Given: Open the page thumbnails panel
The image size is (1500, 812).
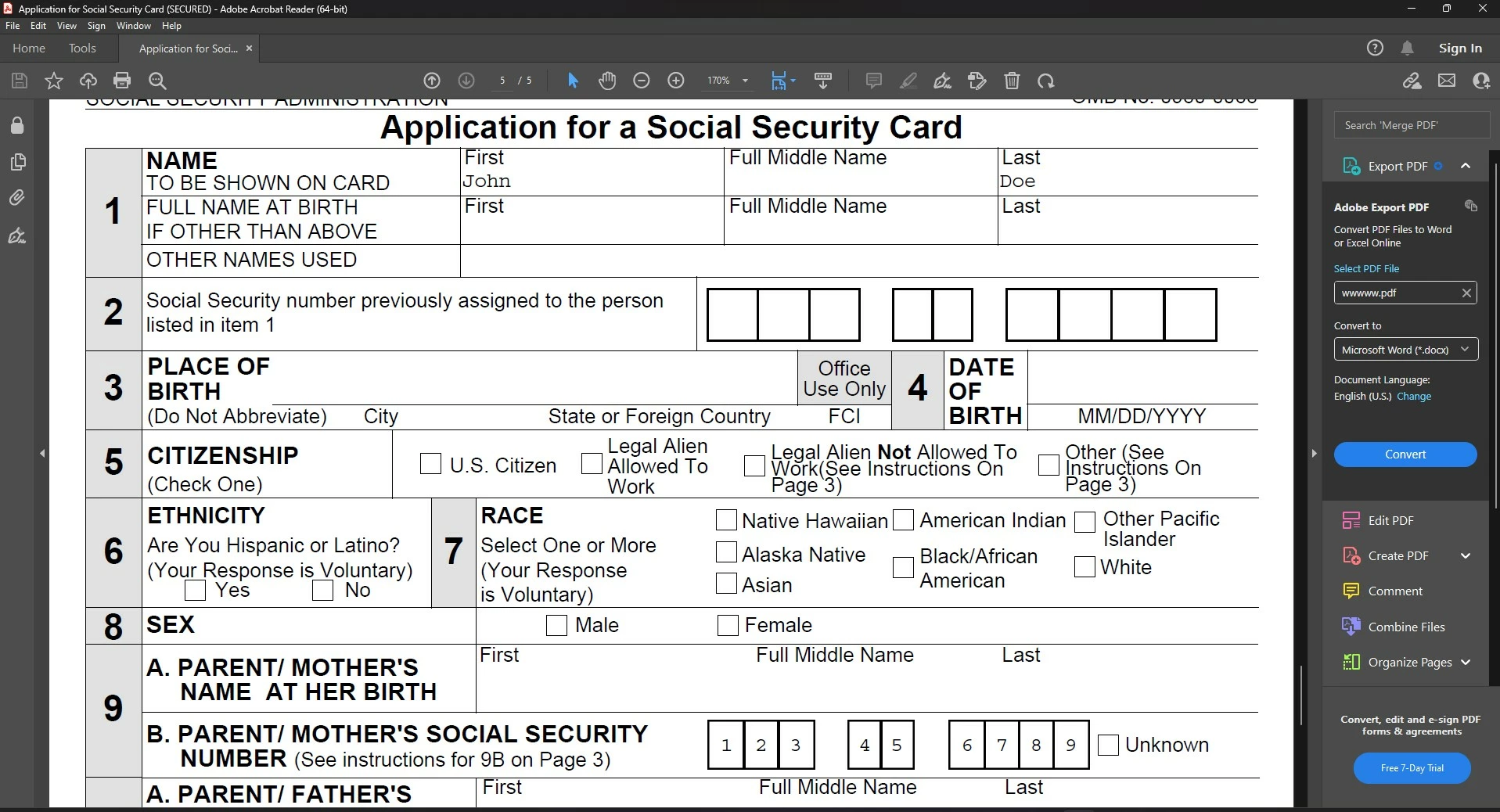Looking at the screenshot, I should click(x=17, y=162).
